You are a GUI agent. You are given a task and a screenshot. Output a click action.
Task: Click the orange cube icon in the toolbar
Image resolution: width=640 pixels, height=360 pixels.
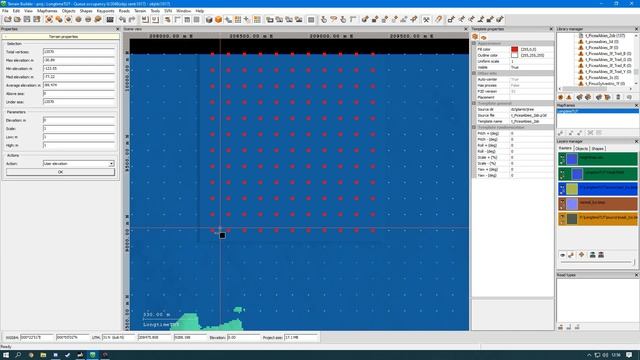tap(218, 20)
